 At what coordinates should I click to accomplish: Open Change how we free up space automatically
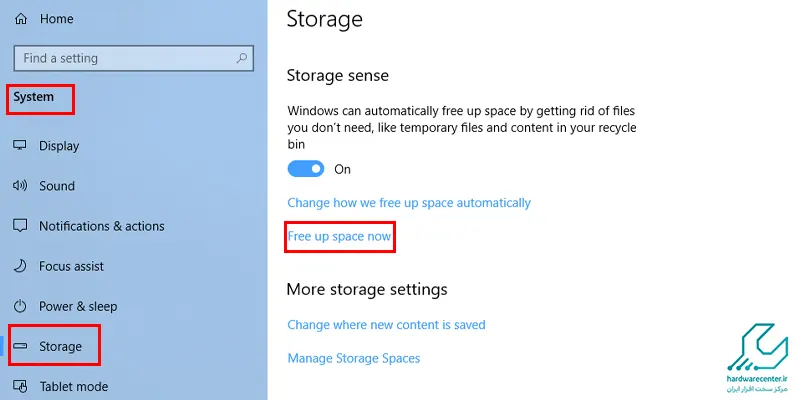(409, 203)
